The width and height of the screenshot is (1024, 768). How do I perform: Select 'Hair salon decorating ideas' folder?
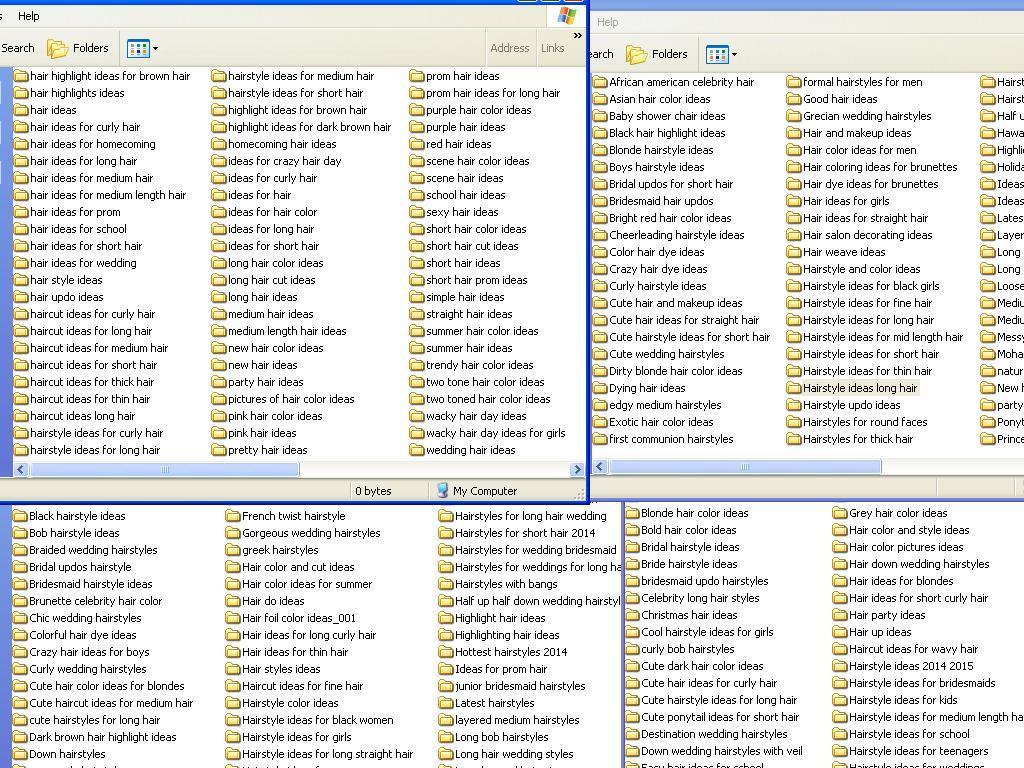point(859,234)
